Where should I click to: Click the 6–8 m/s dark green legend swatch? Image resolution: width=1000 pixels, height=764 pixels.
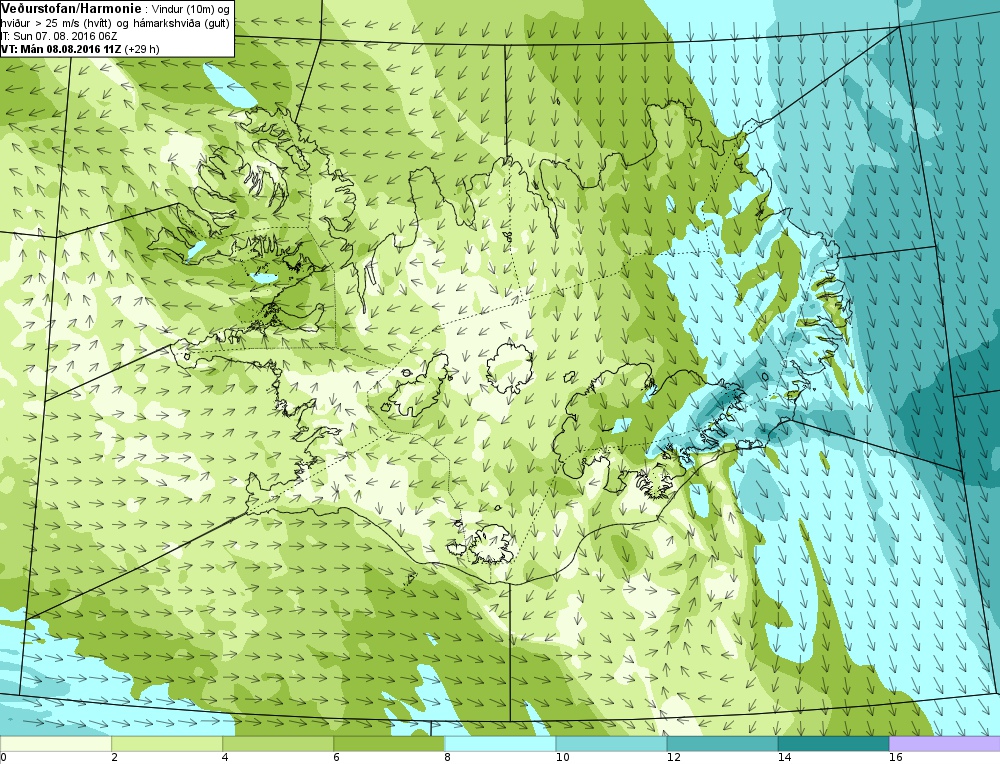[389, 744]
